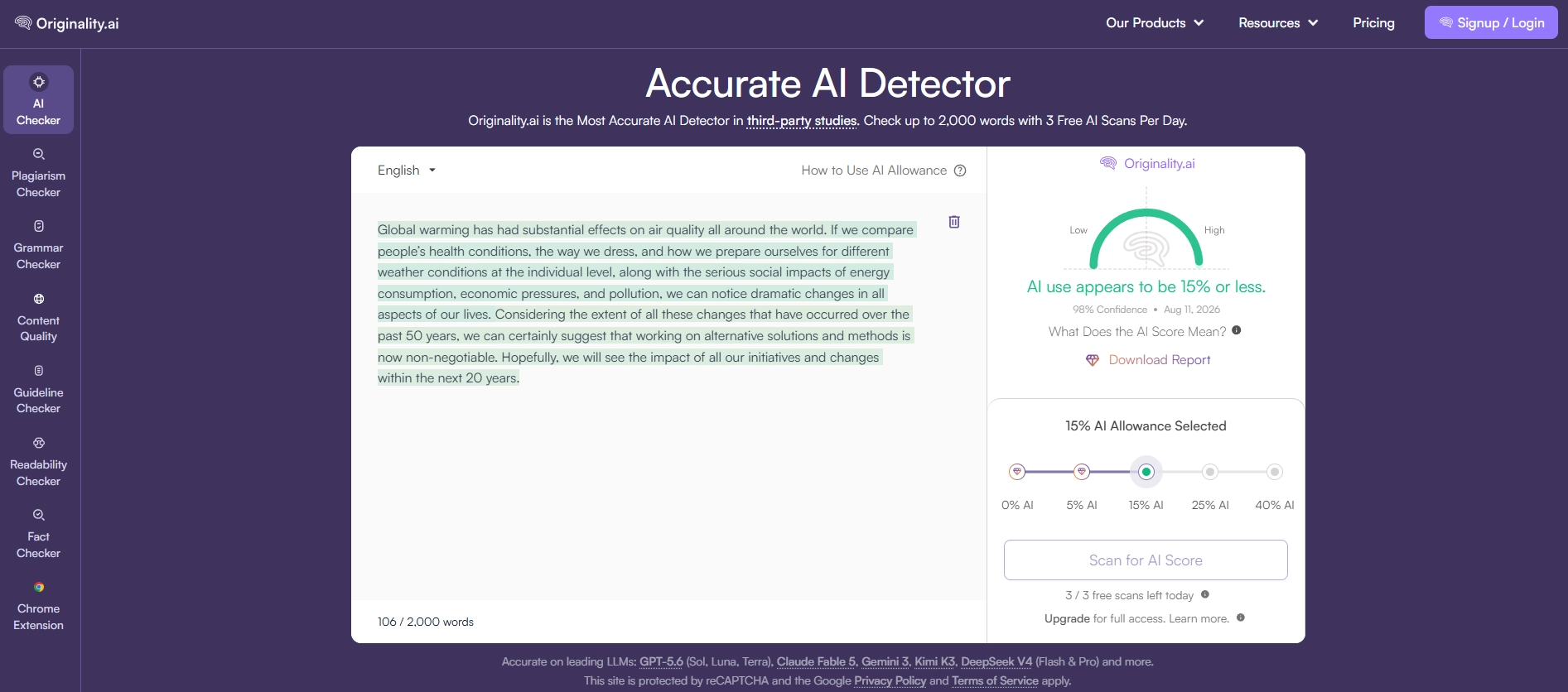Click the Upgrade link for full access

pyautogui.click(x=1067, y=618)
